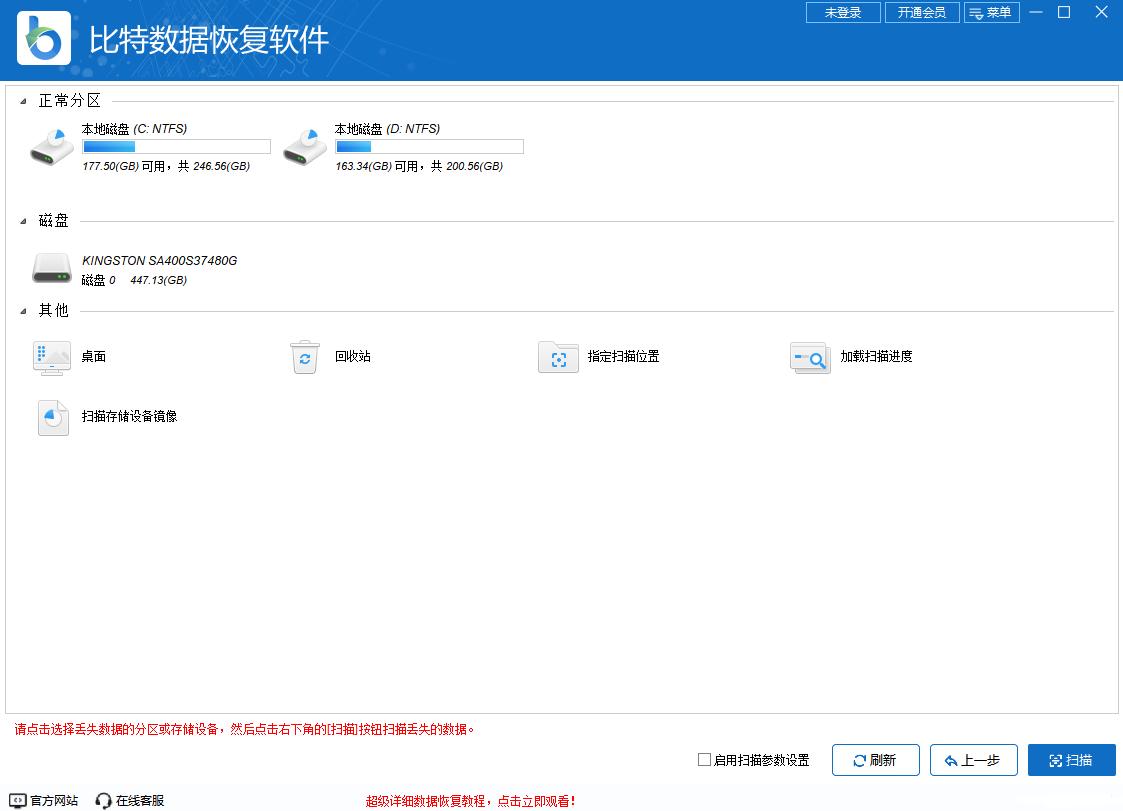1123x811 pixels.
Task: Enable 启用扫描参数设置 checkbox
Action: (x=705, y=760)
